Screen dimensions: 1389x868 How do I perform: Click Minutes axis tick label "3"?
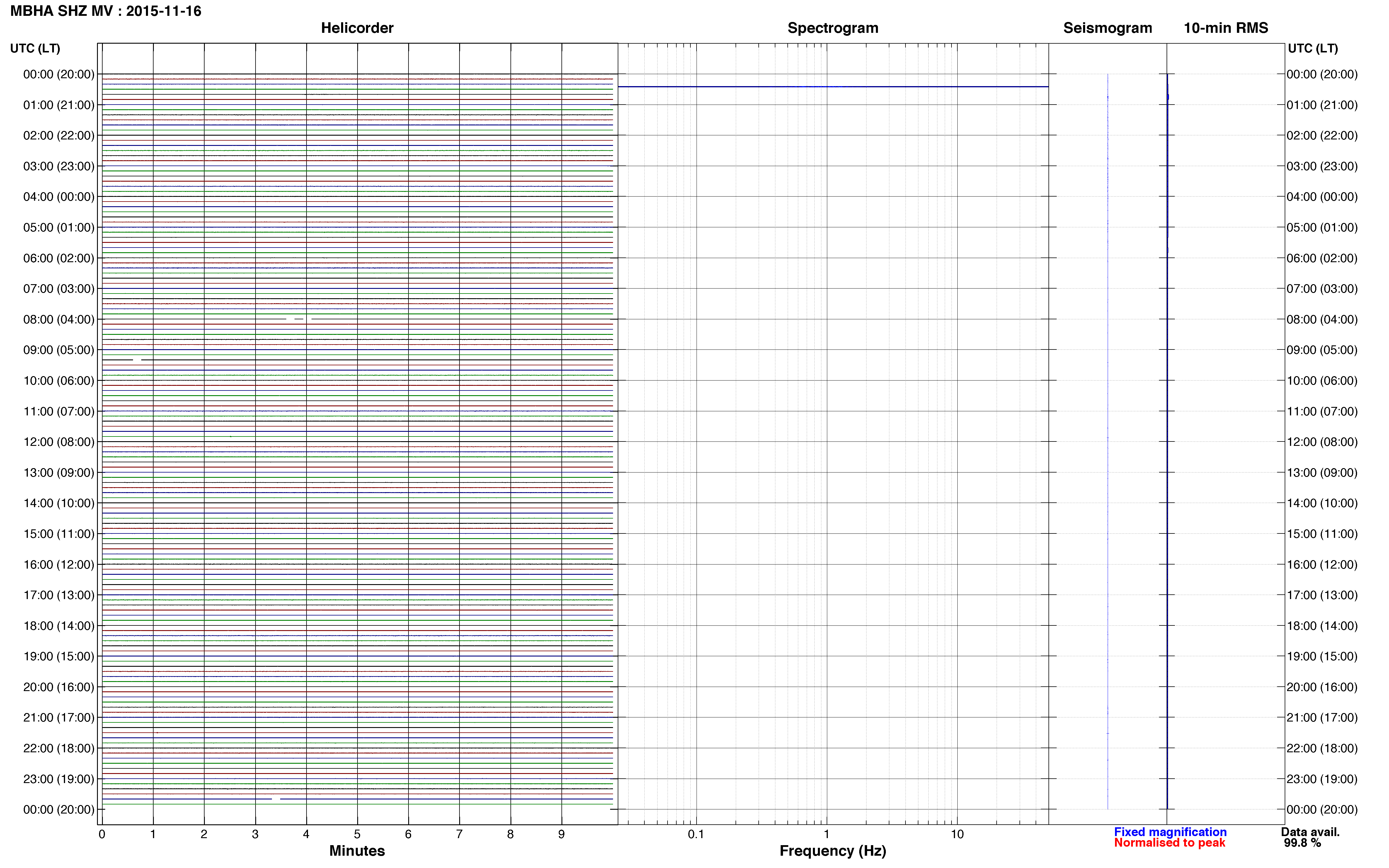[x=255, y=834]
